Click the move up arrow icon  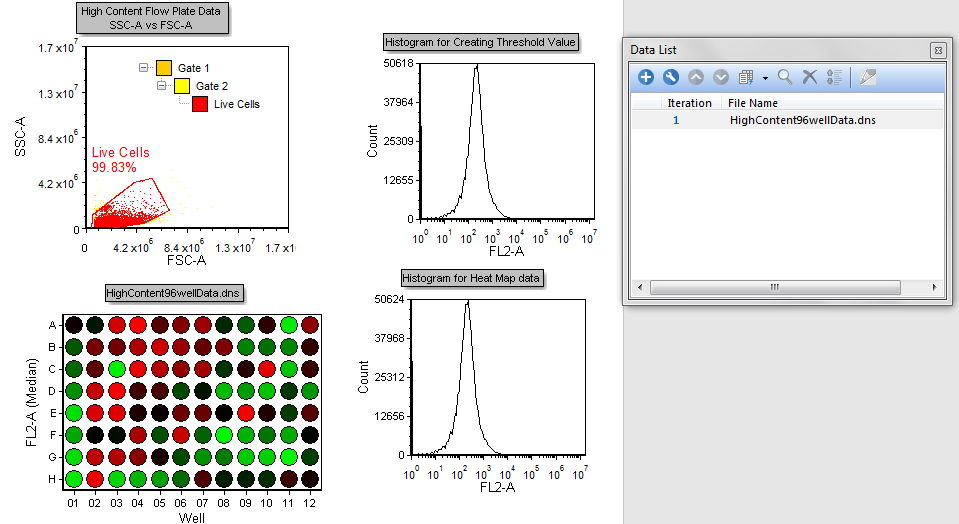[x=696, y=77]
